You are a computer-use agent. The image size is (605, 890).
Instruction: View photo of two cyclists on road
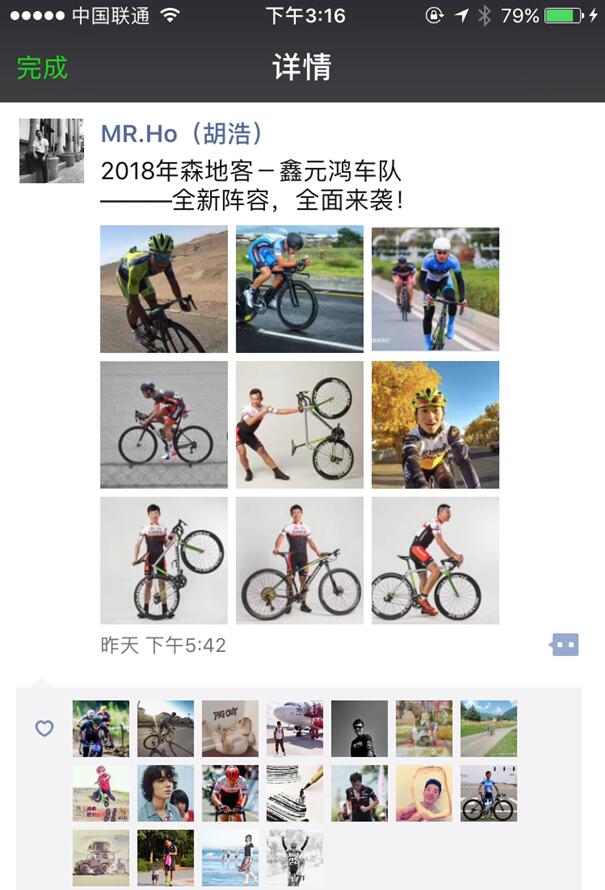435,289
